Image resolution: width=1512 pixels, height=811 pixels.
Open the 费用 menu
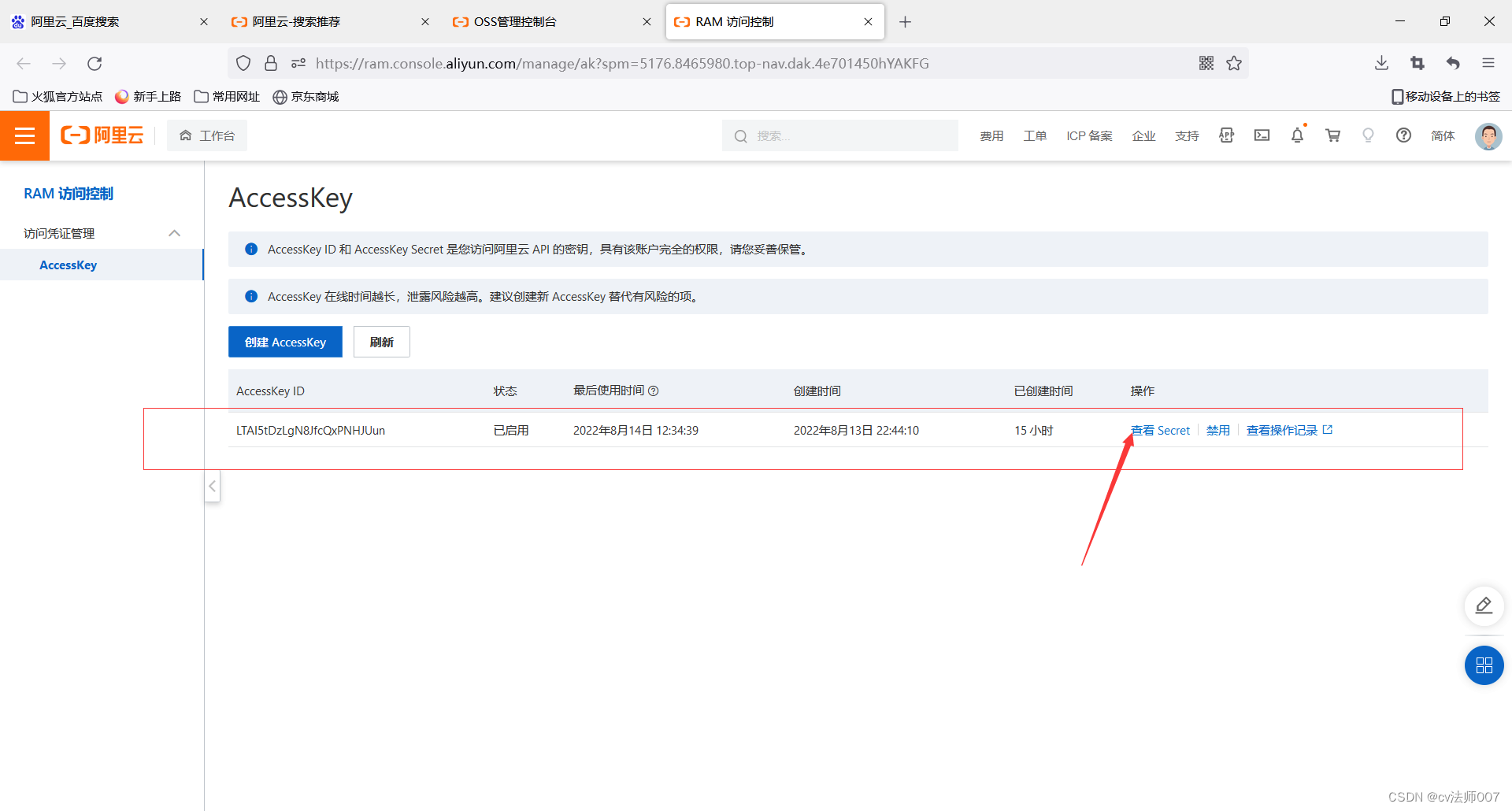click(x=991, y=136)
